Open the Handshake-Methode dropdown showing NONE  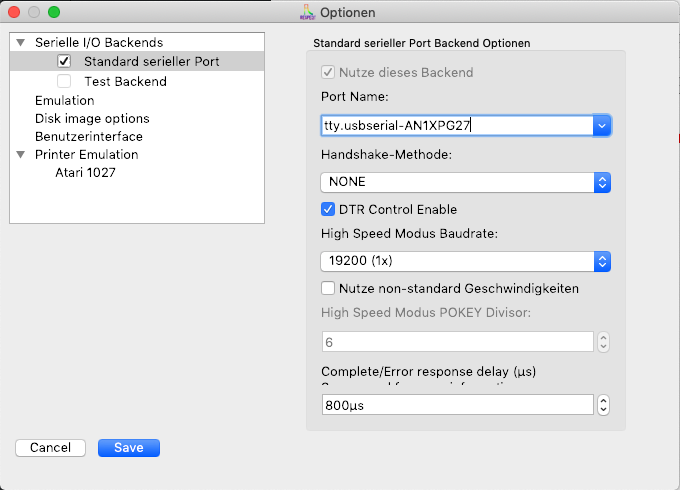[x=466, y=182]
